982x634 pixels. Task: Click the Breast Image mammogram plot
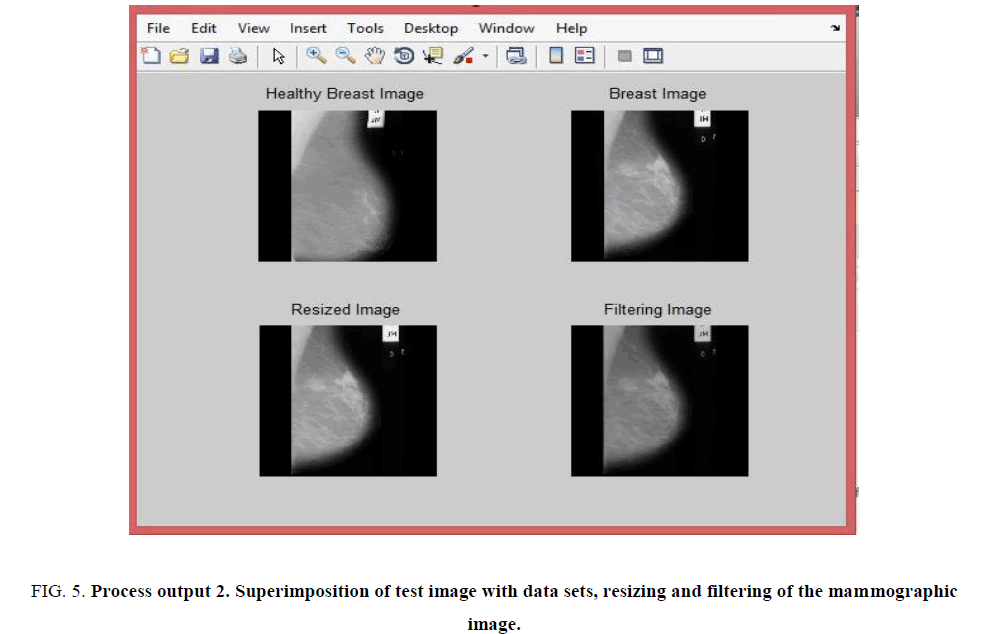659,186
